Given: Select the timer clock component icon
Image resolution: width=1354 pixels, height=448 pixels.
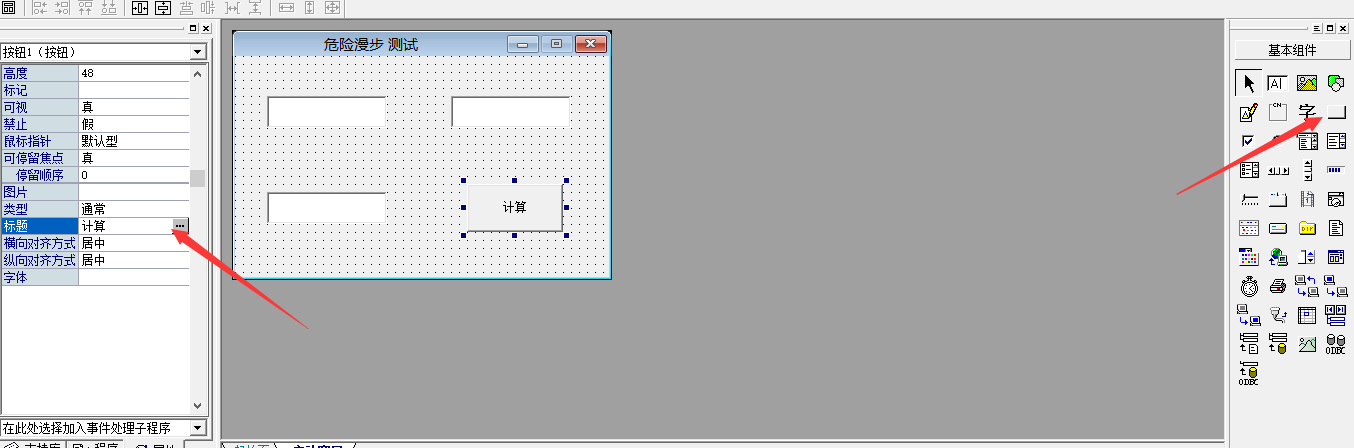Looking at the screenshot, I should [x=1249, y=287].
